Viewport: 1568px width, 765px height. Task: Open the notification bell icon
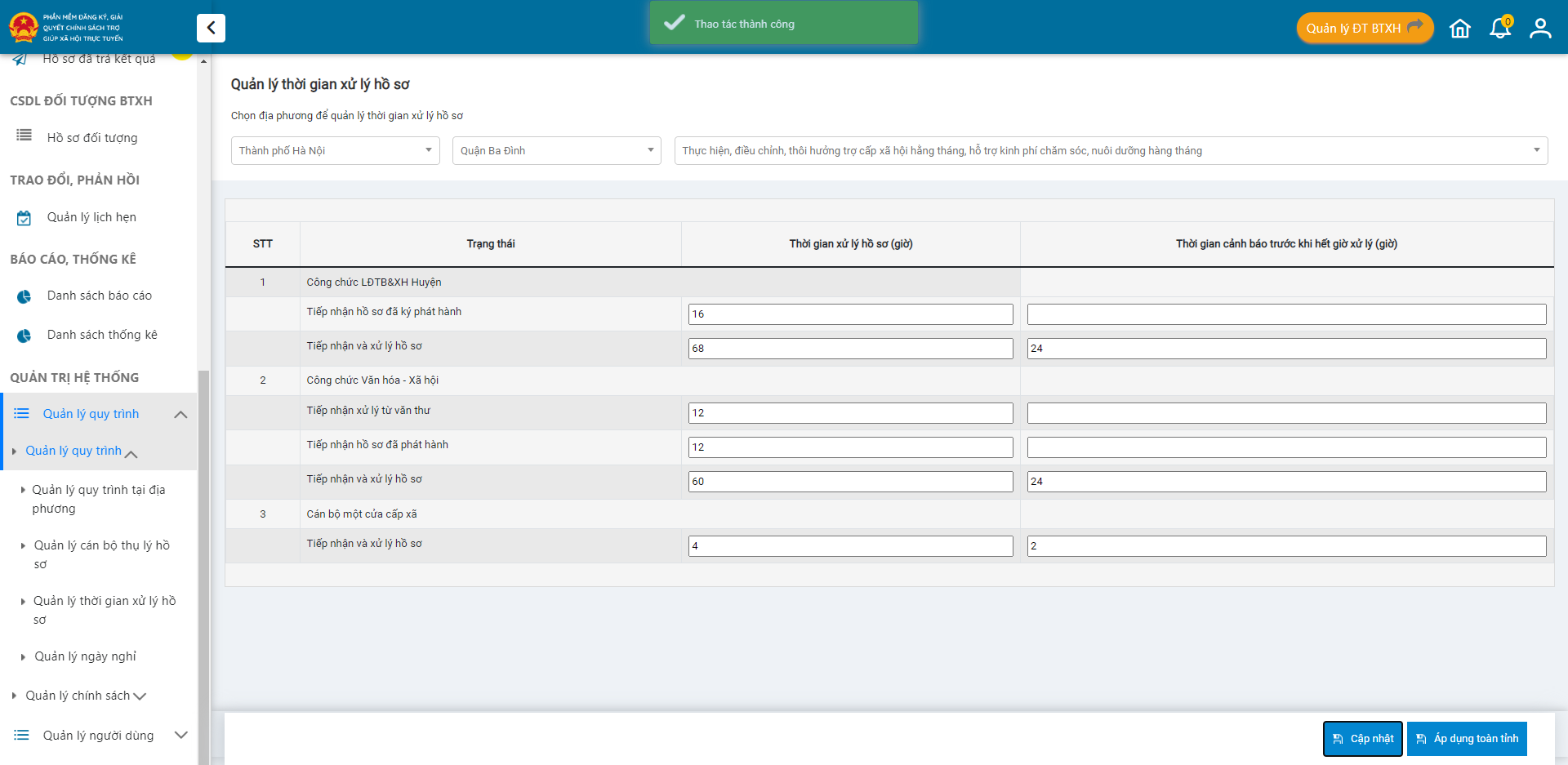point(1500,29)
